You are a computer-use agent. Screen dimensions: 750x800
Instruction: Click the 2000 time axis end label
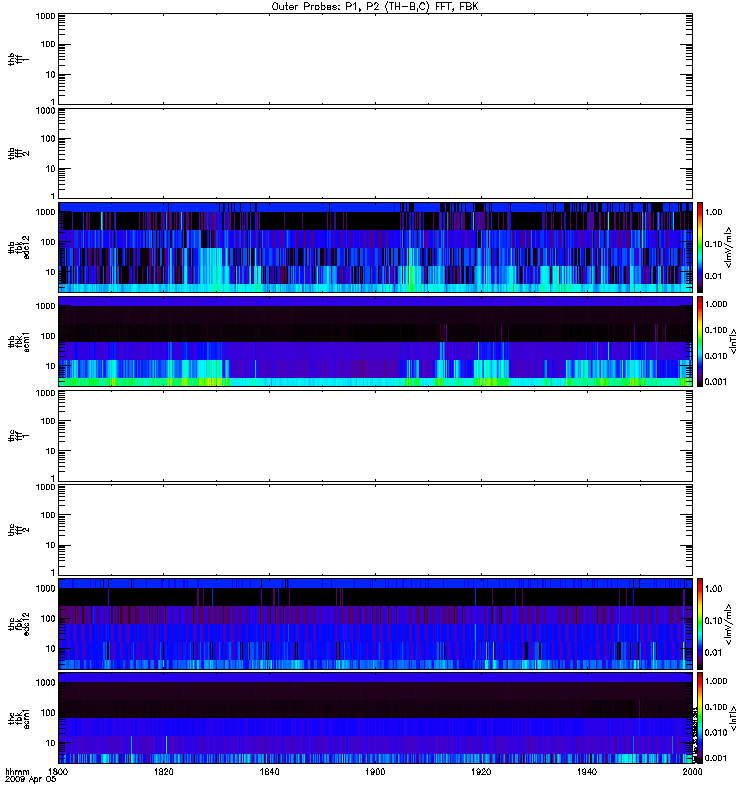pos(692,771)
